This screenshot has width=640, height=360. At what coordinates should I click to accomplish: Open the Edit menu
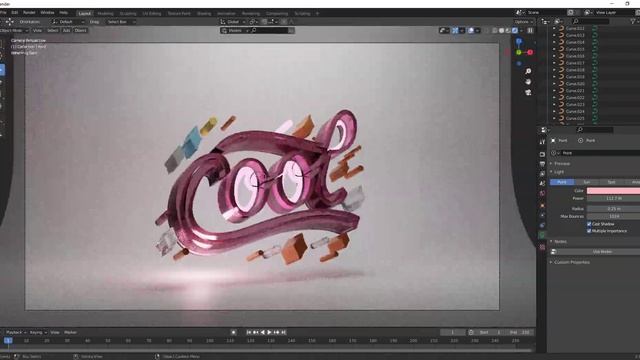15,13
